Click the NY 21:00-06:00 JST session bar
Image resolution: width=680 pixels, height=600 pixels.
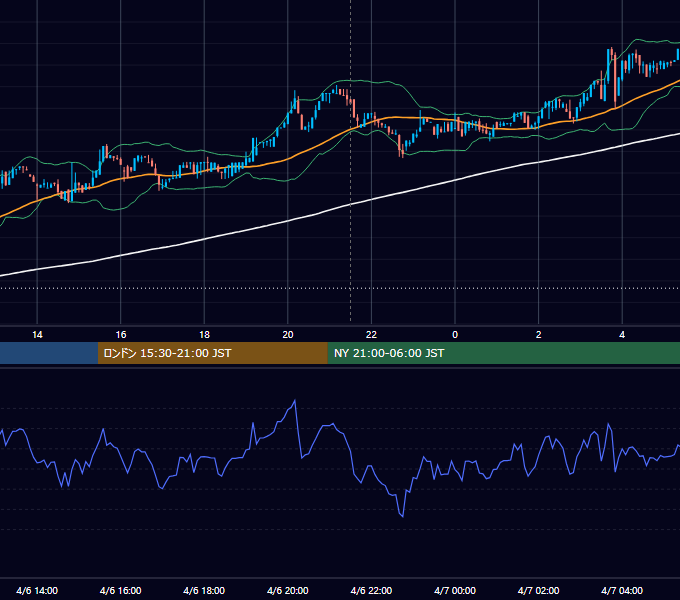[503, 353]
